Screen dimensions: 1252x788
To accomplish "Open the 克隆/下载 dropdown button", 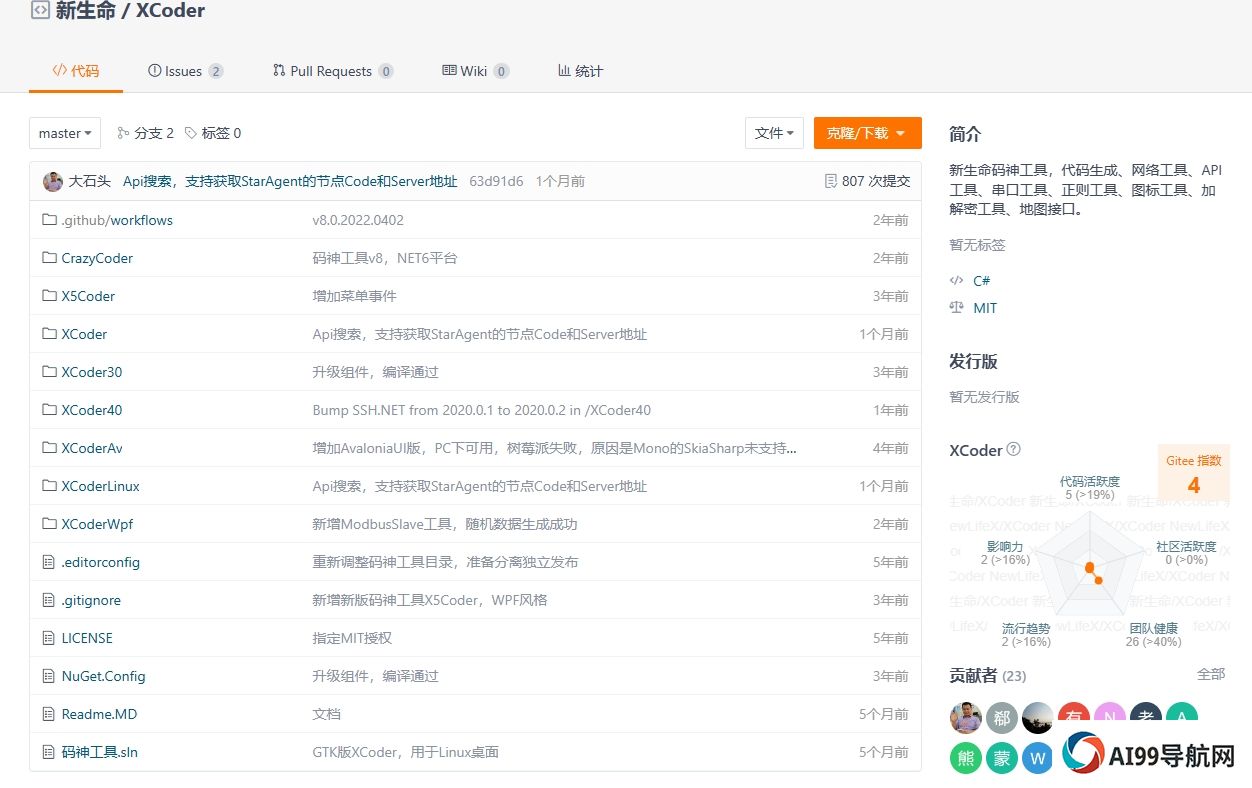I will 867,133.
